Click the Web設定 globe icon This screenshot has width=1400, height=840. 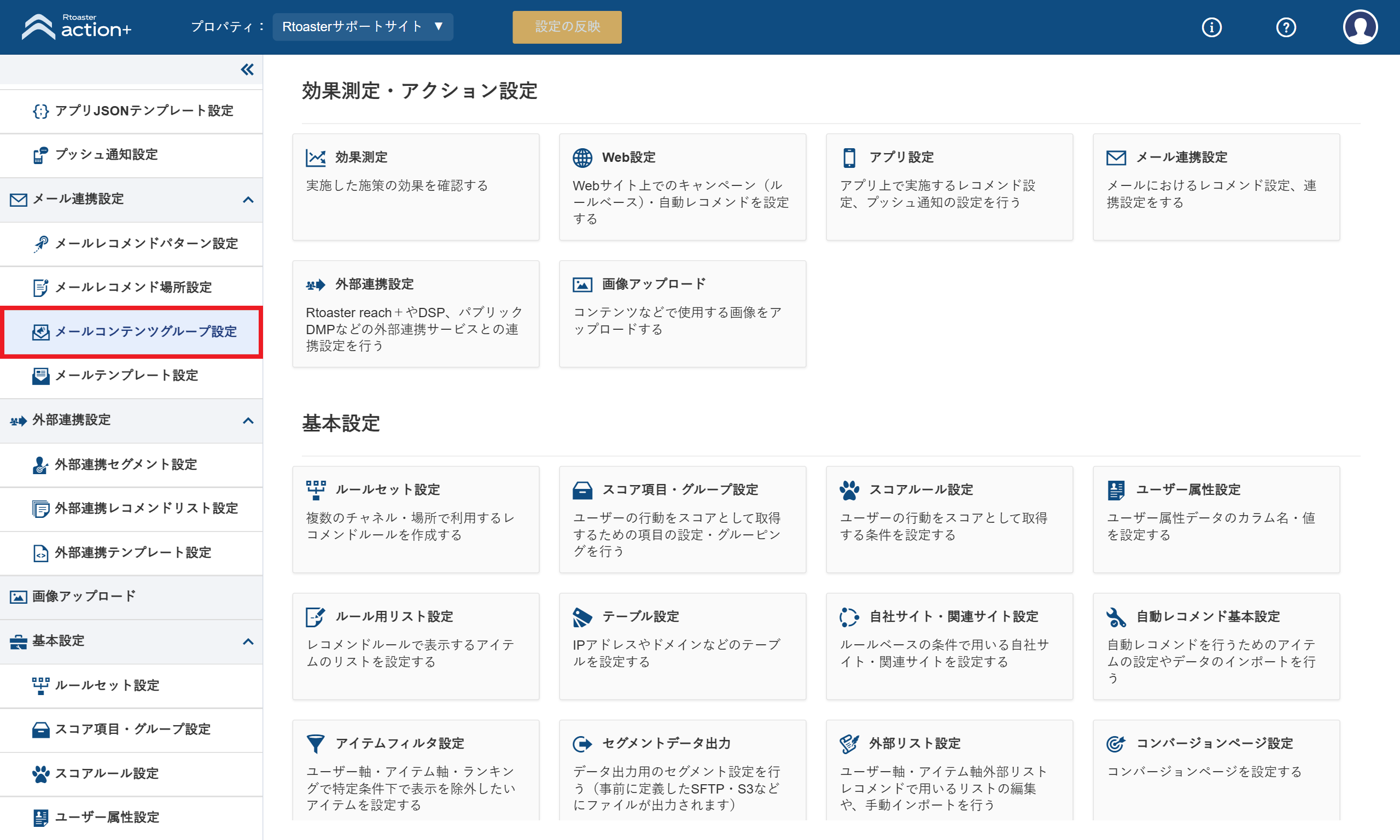tap(582, 157)
